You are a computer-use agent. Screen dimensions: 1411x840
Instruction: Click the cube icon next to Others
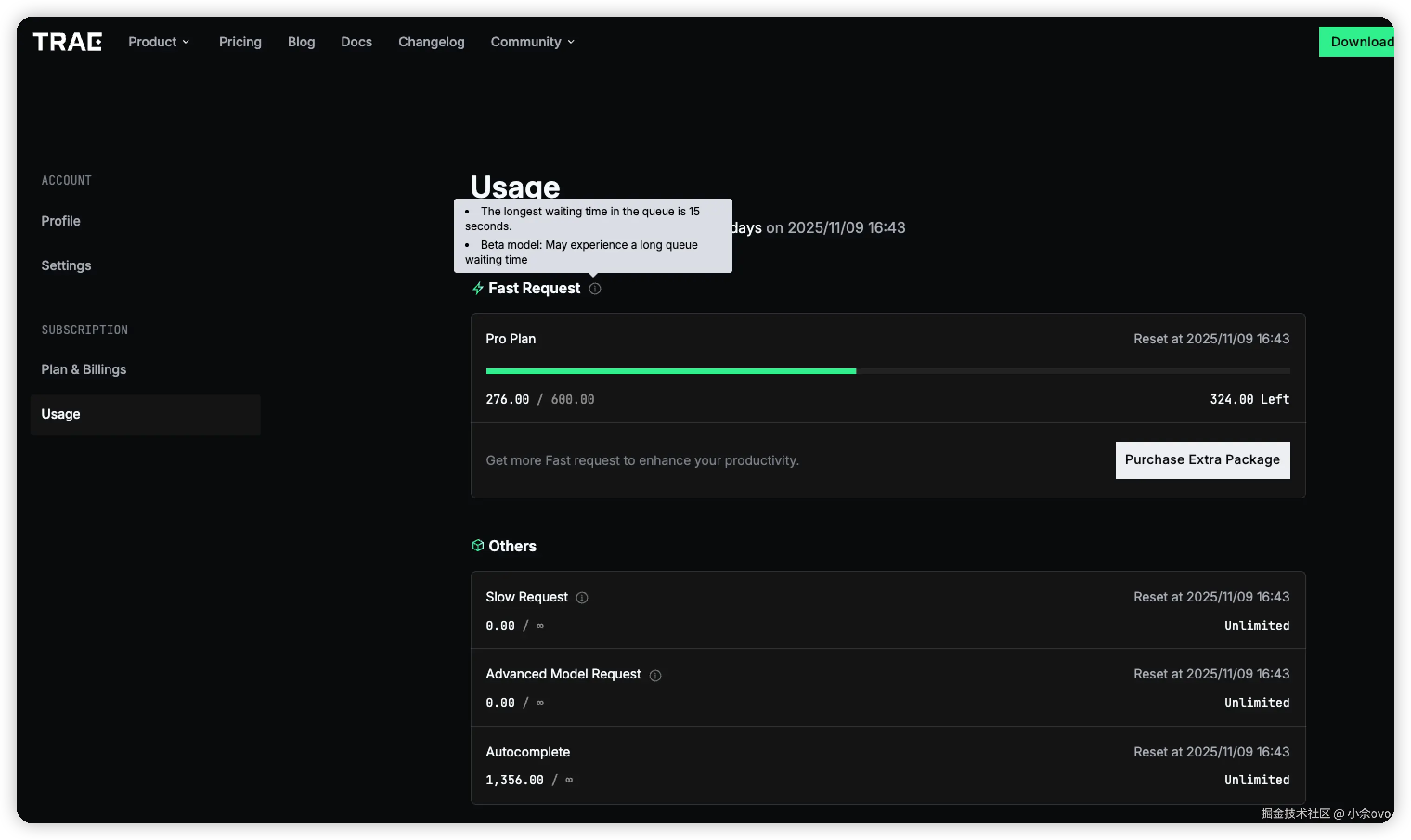coord(478,546)
